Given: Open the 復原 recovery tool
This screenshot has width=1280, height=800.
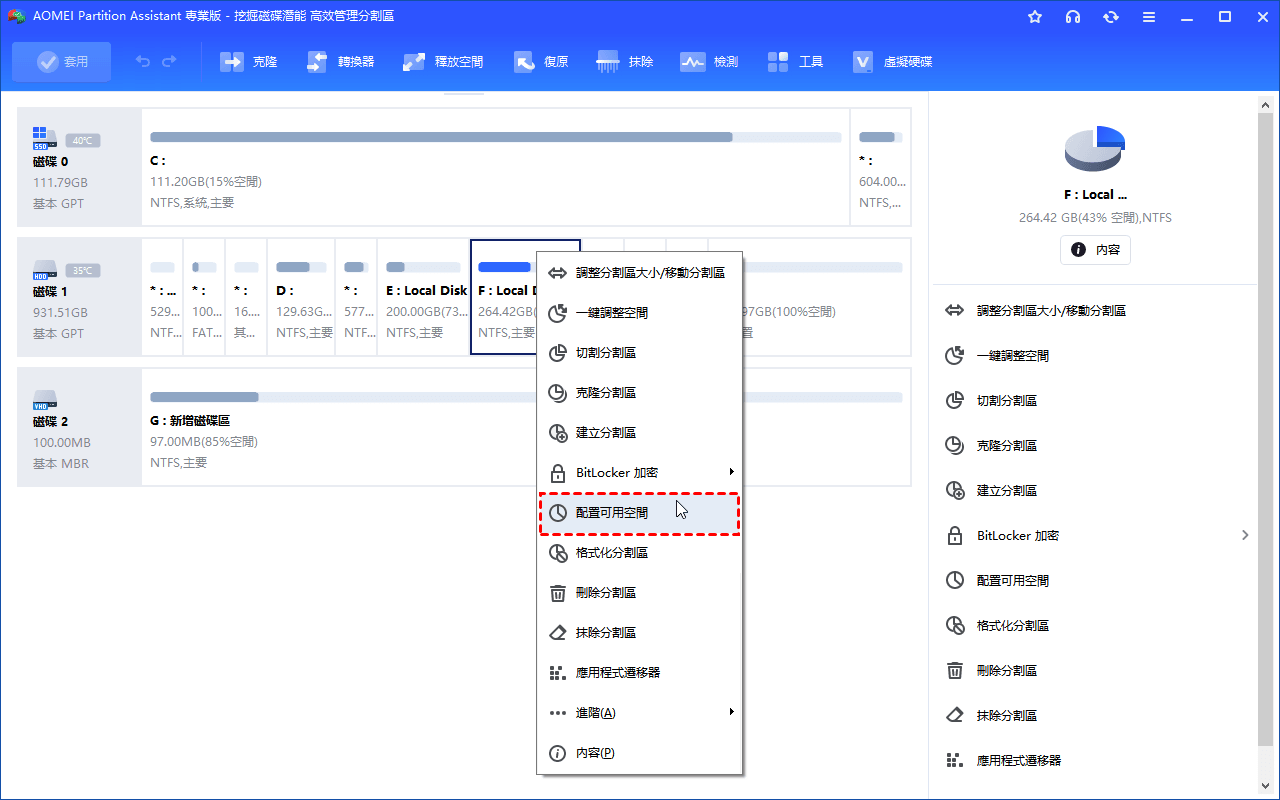Looking at the screenshot, I should pos(525,62).
